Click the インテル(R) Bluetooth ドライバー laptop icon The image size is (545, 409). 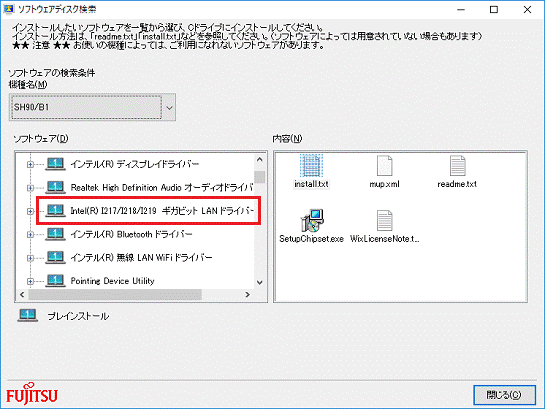pyautogui.click(x=56, y=234)
